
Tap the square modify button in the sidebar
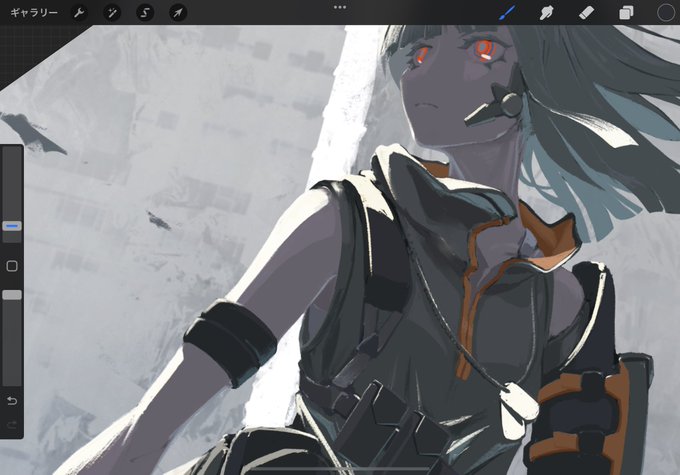pos(12,266)
